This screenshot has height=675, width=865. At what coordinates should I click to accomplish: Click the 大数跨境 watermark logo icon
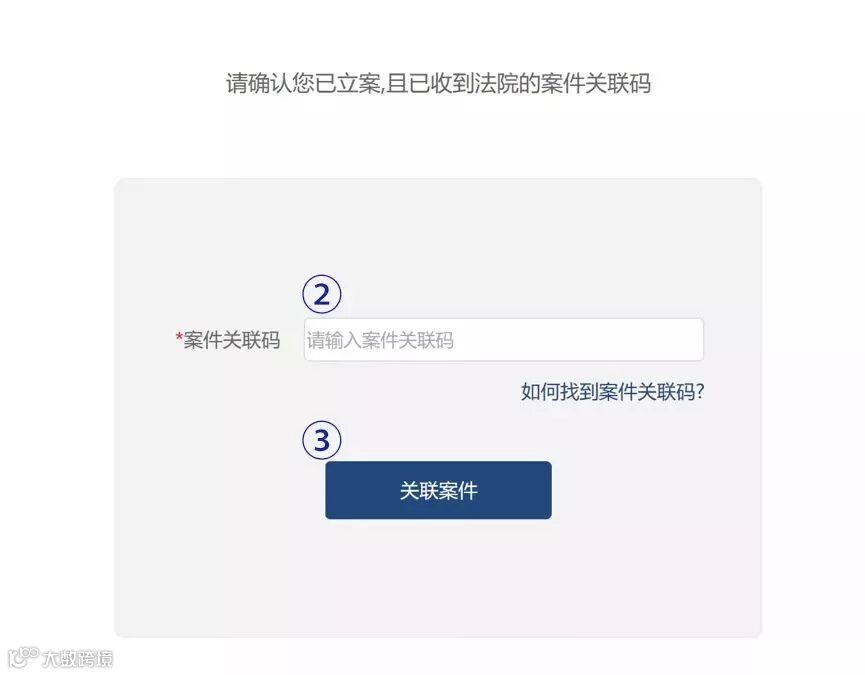tap(23, 657)
